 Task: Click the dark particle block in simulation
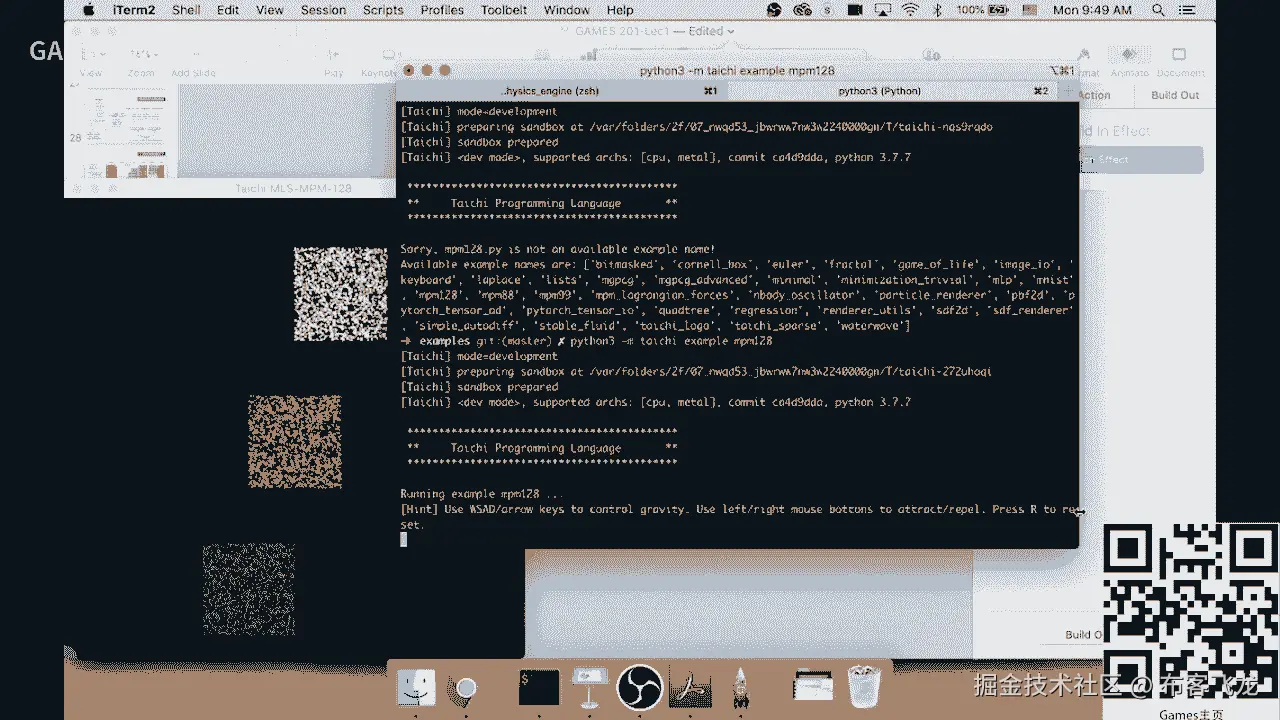[x=249, y=589]
